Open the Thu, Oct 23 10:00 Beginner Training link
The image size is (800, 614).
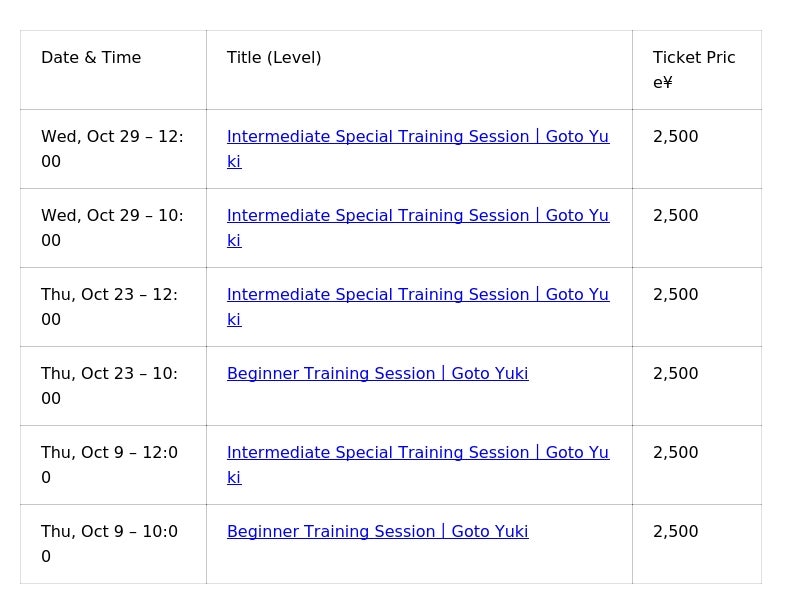tap(377, 374)
